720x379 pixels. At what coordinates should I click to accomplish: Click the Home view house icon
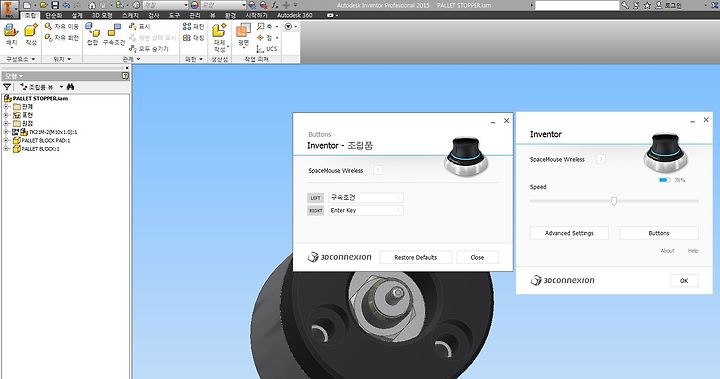pos(92,5)
